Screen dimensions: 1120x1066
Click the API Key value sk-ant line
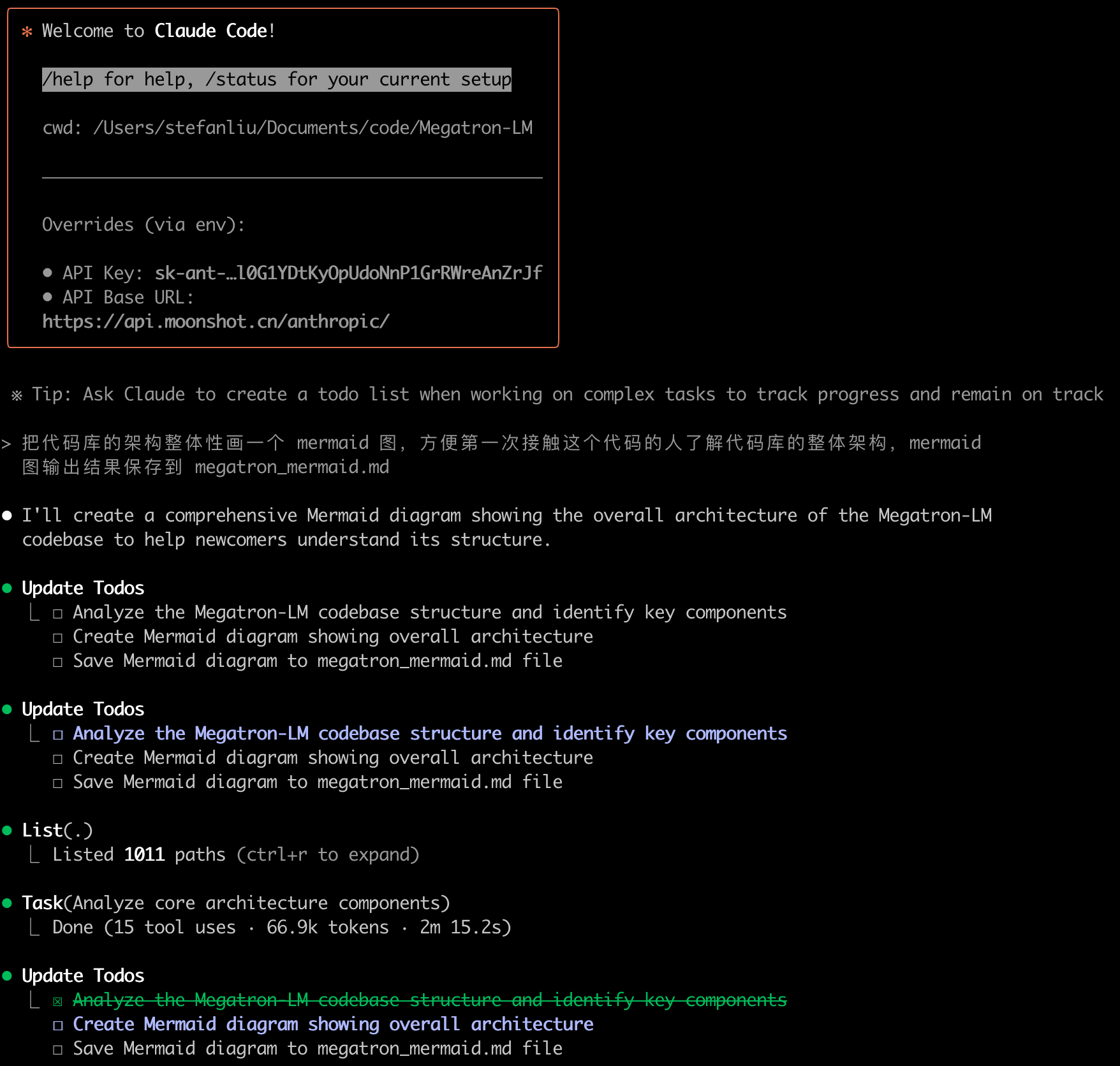(x=348, y=273)
